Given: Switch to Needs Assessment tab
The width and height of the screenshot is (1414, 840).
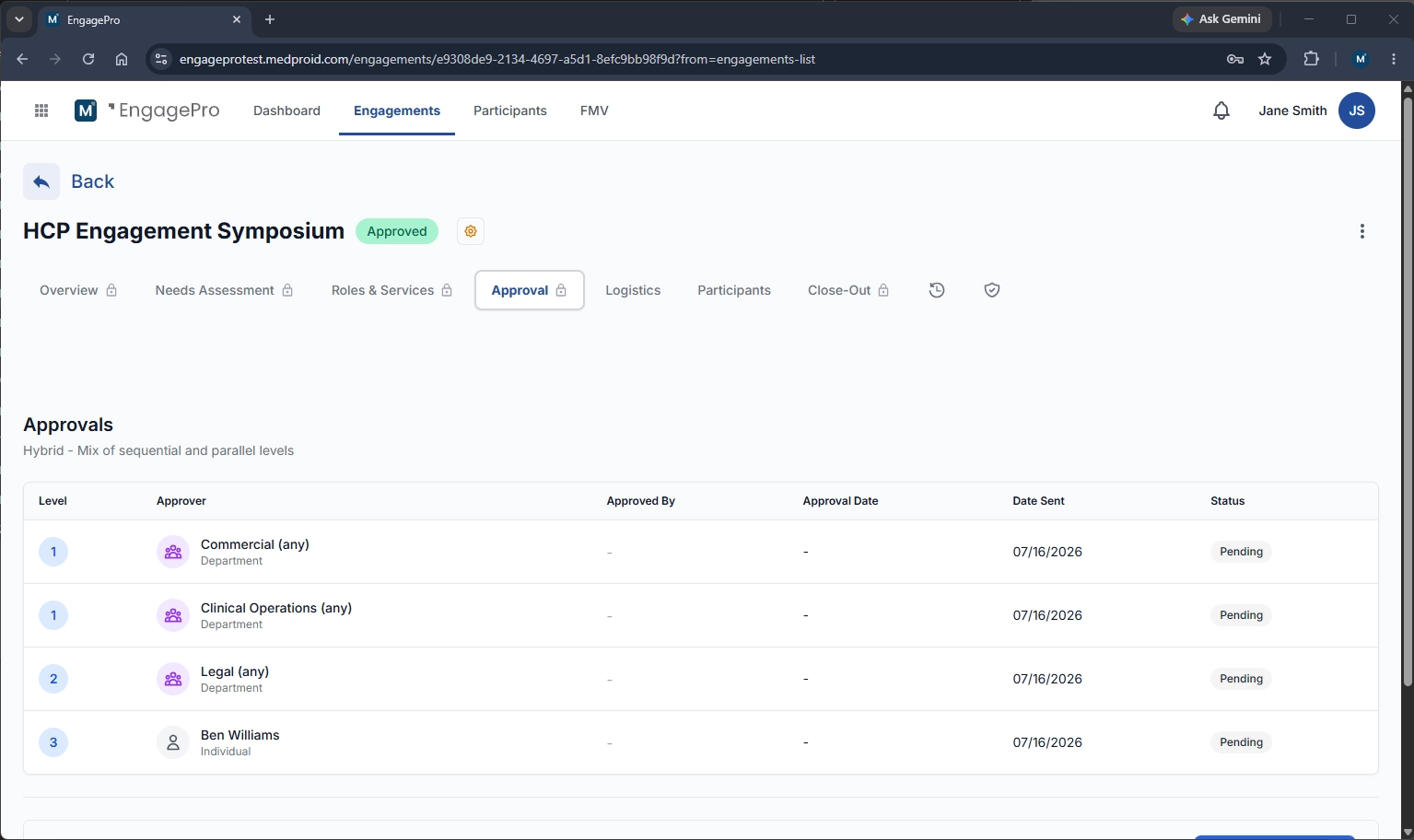Looking at the screenshot, I should (224, 290).
